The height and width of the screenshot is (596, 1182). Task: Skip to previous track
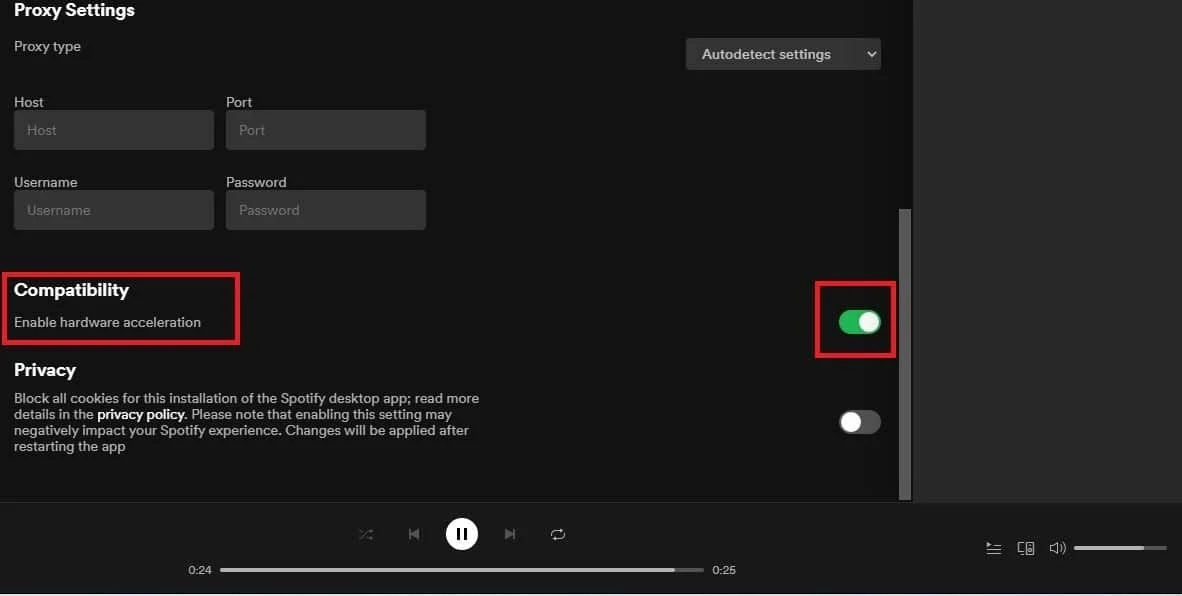click(414, 534)
